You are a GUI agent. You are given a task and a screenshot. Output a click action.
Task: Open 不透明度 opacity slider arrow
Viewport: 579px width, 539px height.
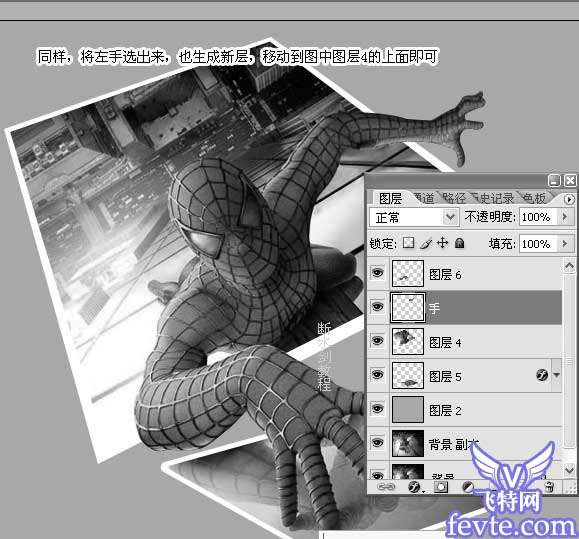coord(565,217)
